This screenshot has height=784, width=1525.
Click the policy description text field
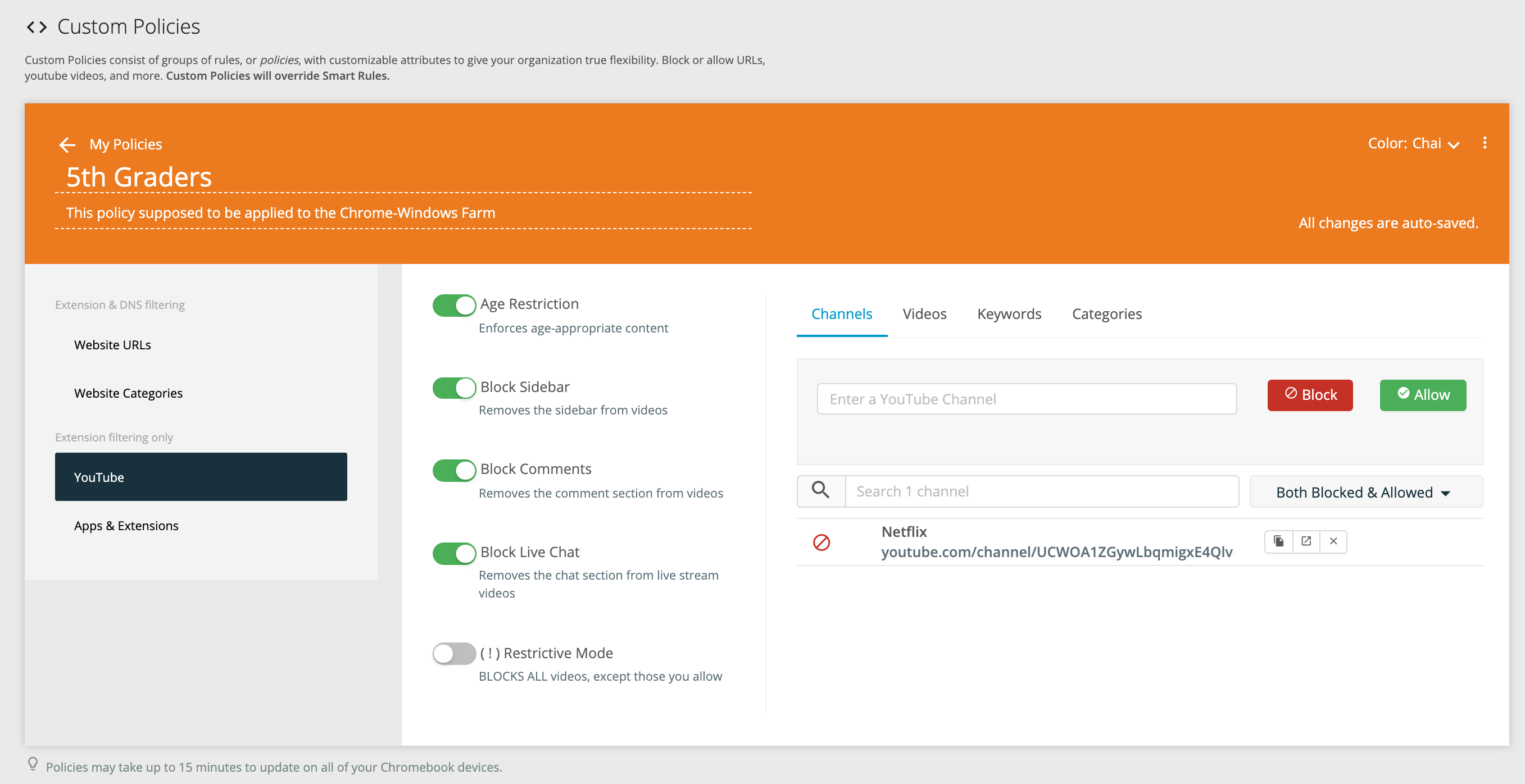(x=403, y=213)
